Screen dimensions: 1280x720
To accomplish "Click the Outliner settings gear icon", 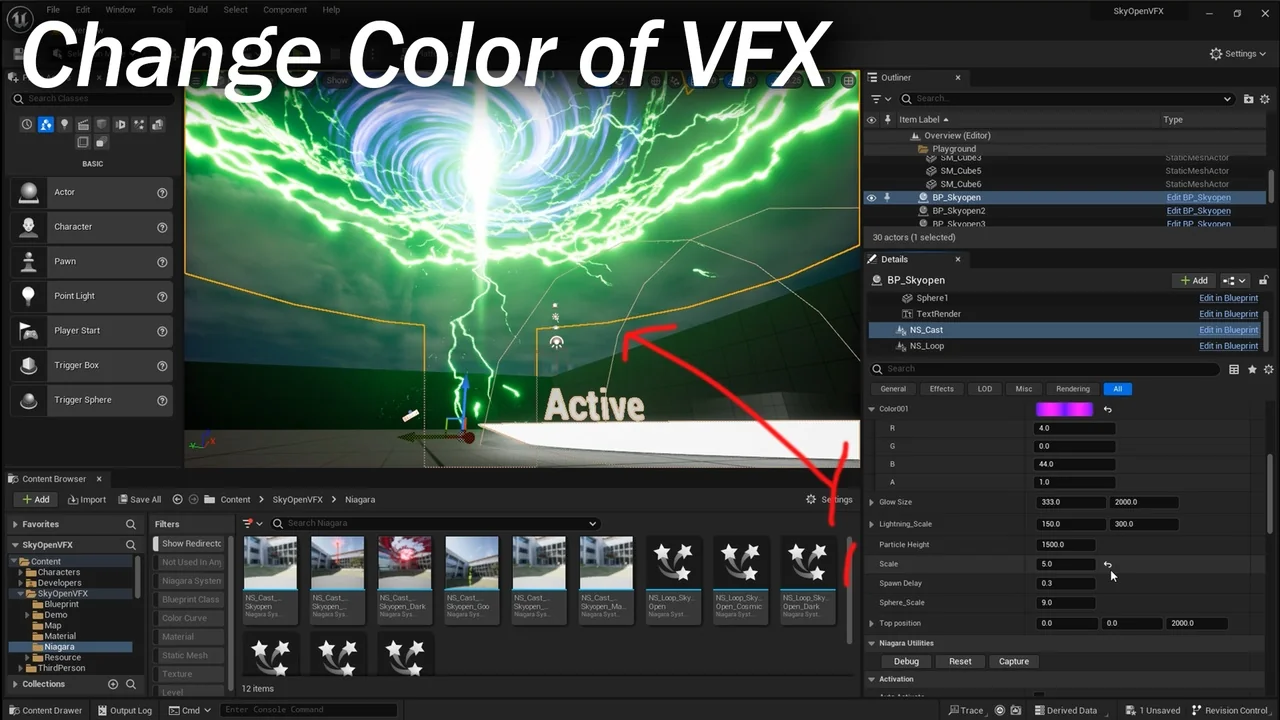I will click(1265, 99).
